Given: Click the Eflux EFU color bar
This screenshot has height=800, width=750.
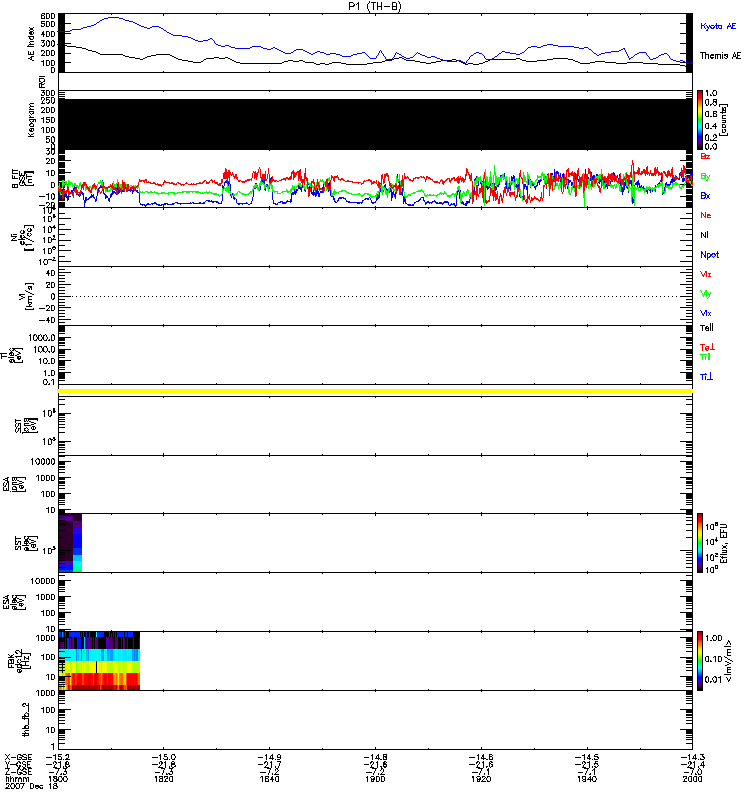Looking at the screenshot, I should point(700,543).
